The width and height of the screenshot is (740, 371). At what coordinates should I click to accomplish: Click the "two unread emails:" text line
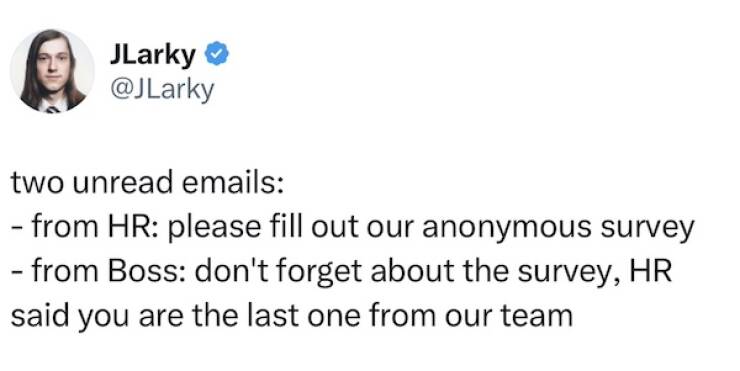(147, 183)
